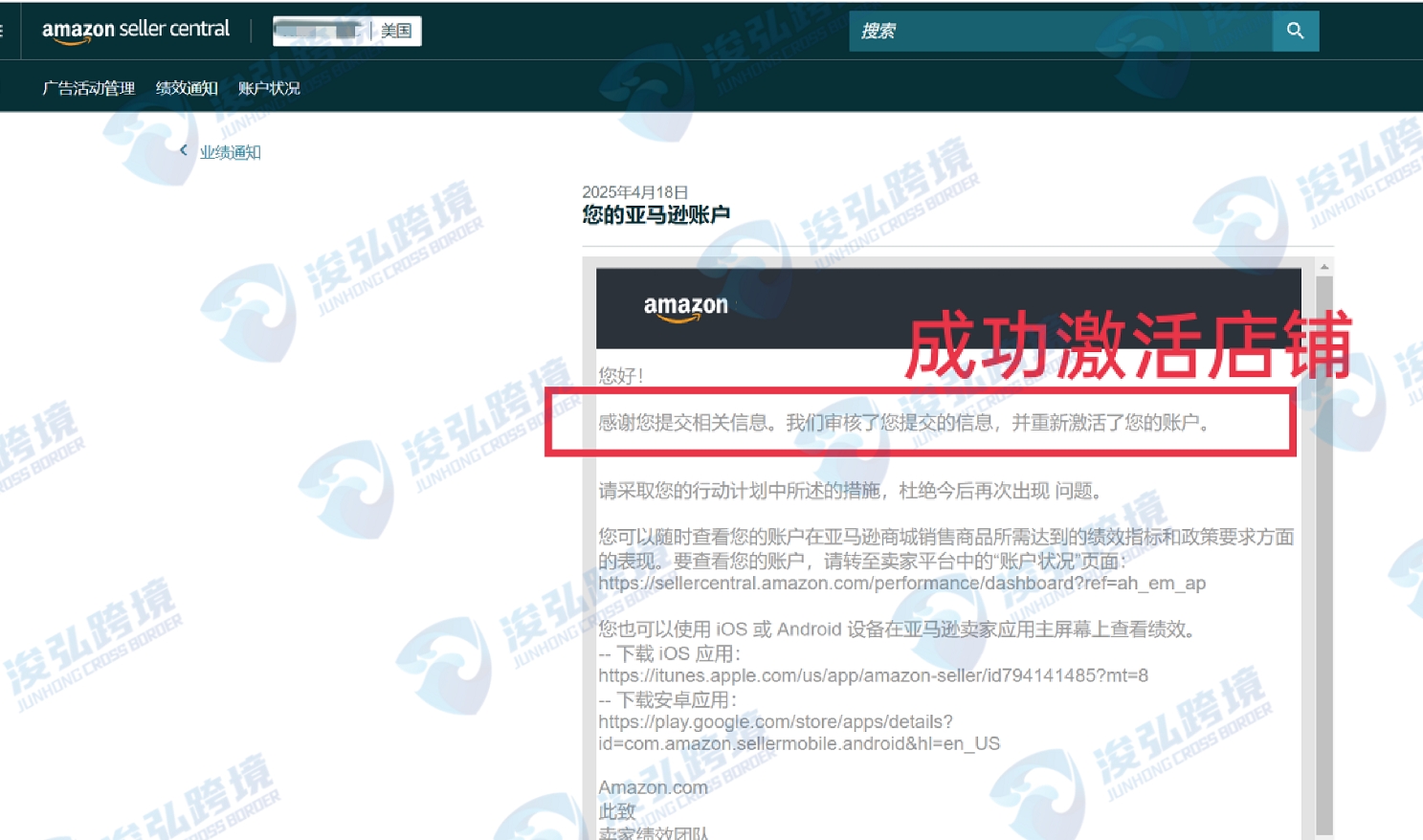Click the Amazon.com signature text

654,787
